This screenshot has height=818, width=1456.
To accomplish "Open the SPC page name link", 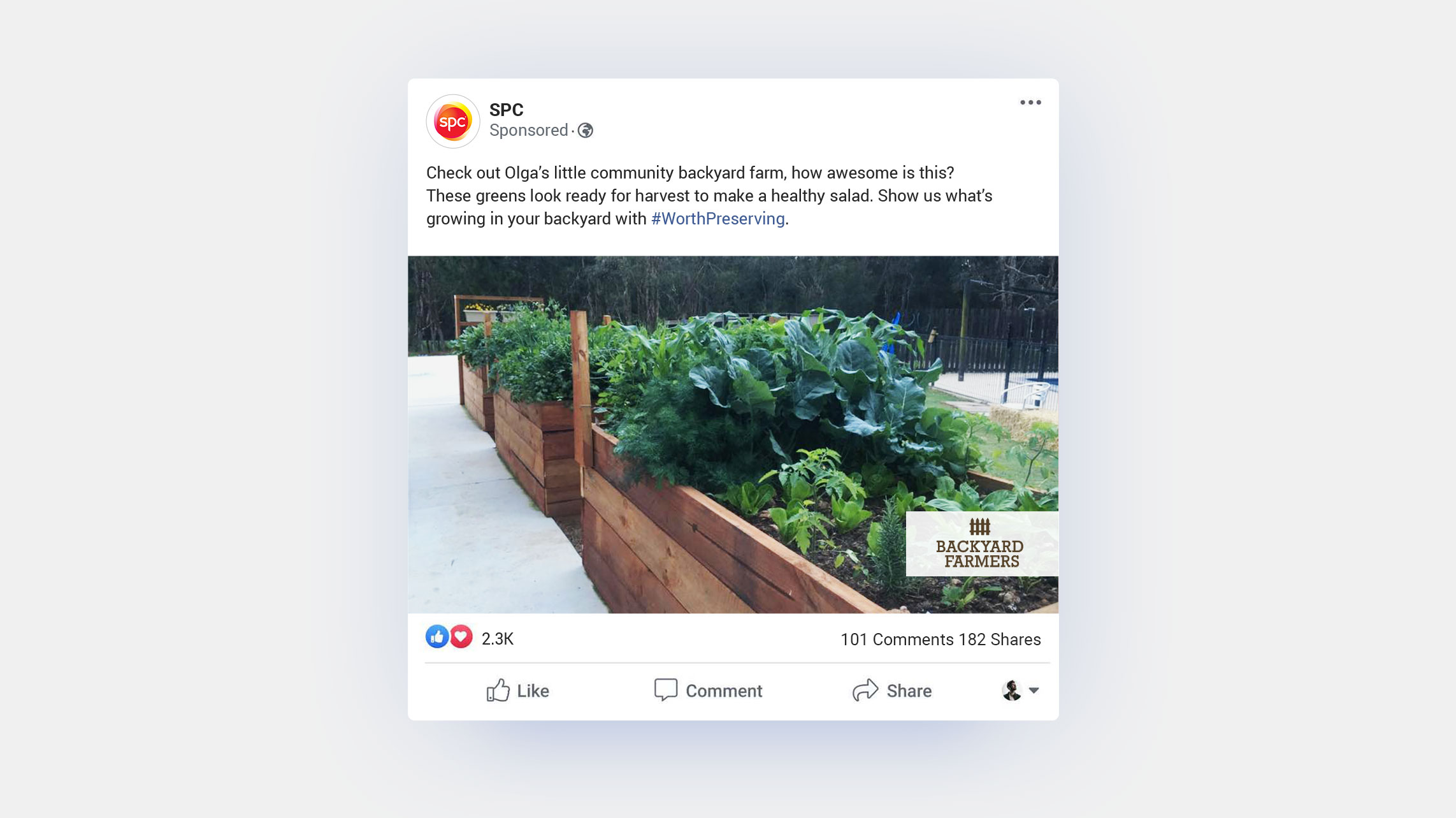I will point(507,110).
